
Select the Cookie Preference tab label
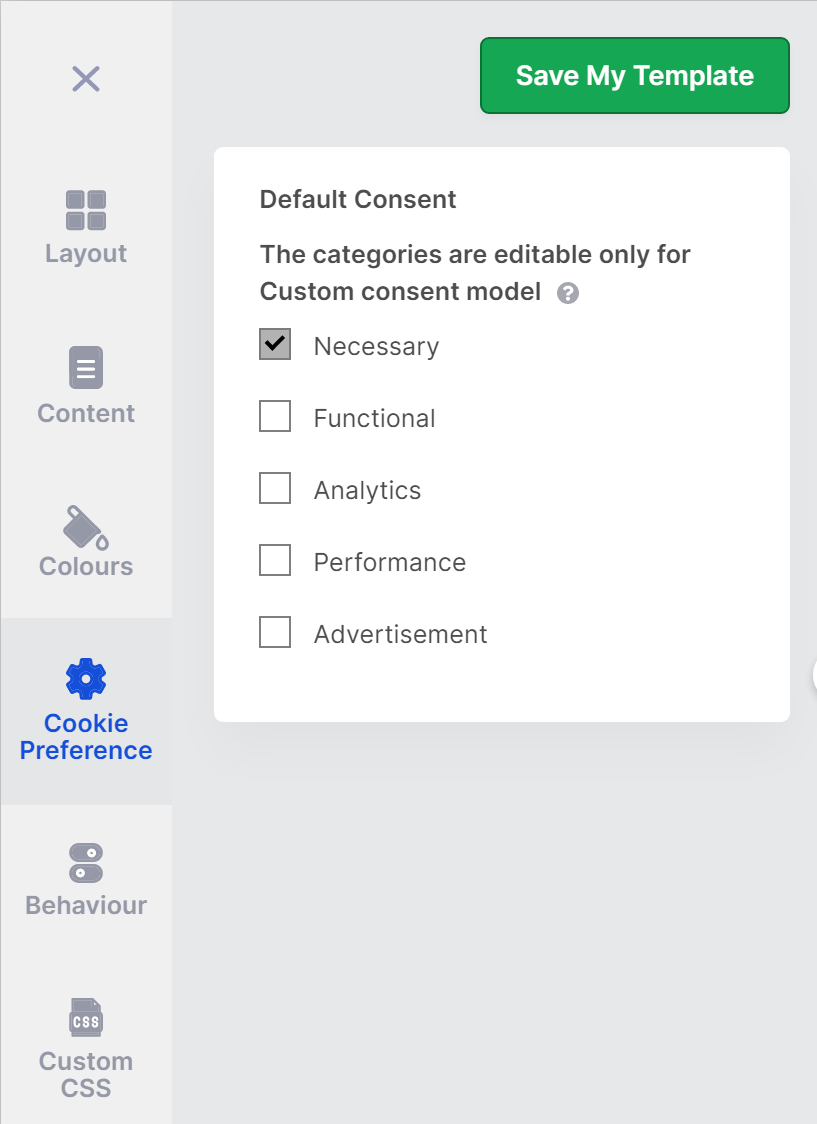[x=86, y=737]
